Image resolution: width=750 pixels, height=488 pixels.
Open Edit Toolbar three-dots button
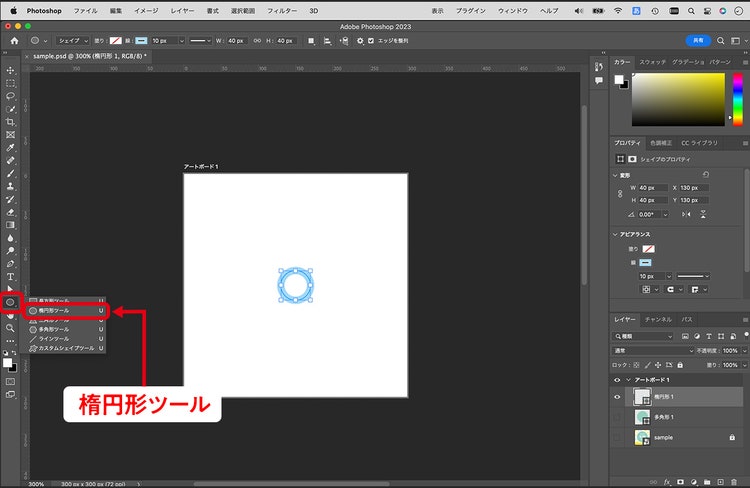point(10,341)
